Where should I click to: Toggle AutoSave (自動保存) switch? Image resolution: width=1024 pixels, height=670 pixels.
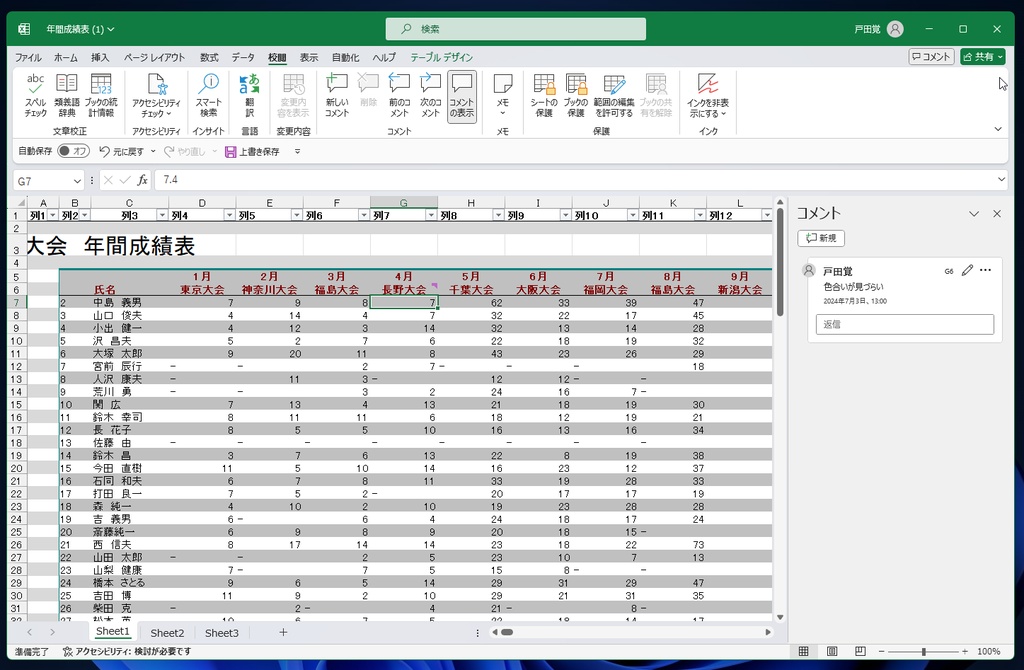(73, 152)
